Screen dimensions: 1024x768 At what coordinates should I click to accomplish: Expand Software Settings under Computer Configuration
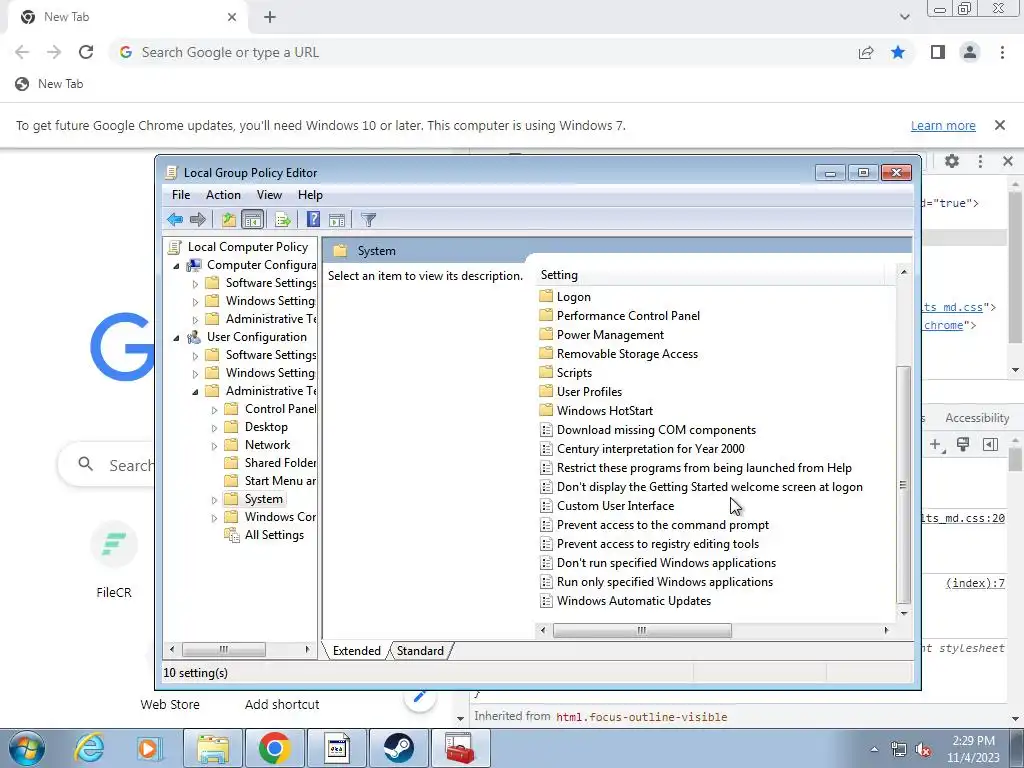(195, 284)
